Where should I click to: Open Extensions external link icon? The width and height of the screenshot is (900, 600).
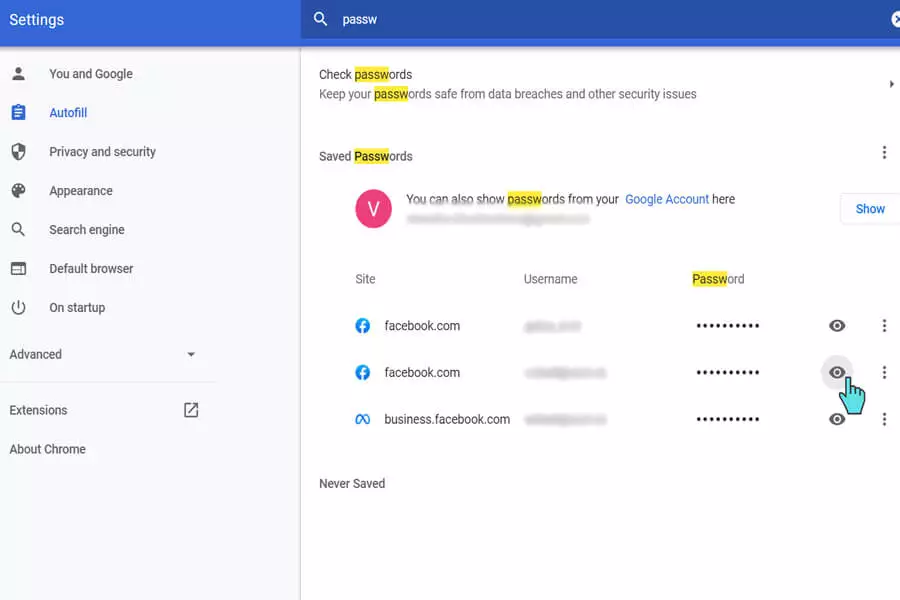tap(191, 410)
